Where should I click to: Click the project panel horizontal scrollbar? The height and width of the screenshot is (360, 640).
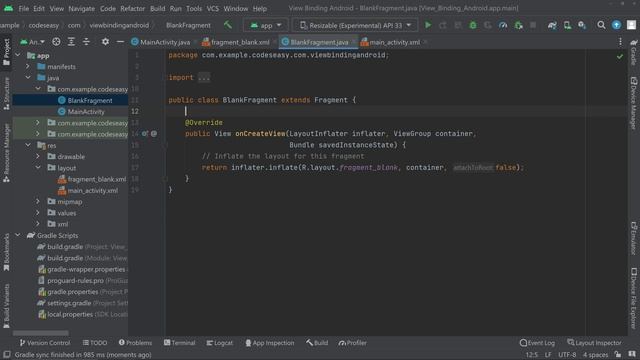coord(41,333)
